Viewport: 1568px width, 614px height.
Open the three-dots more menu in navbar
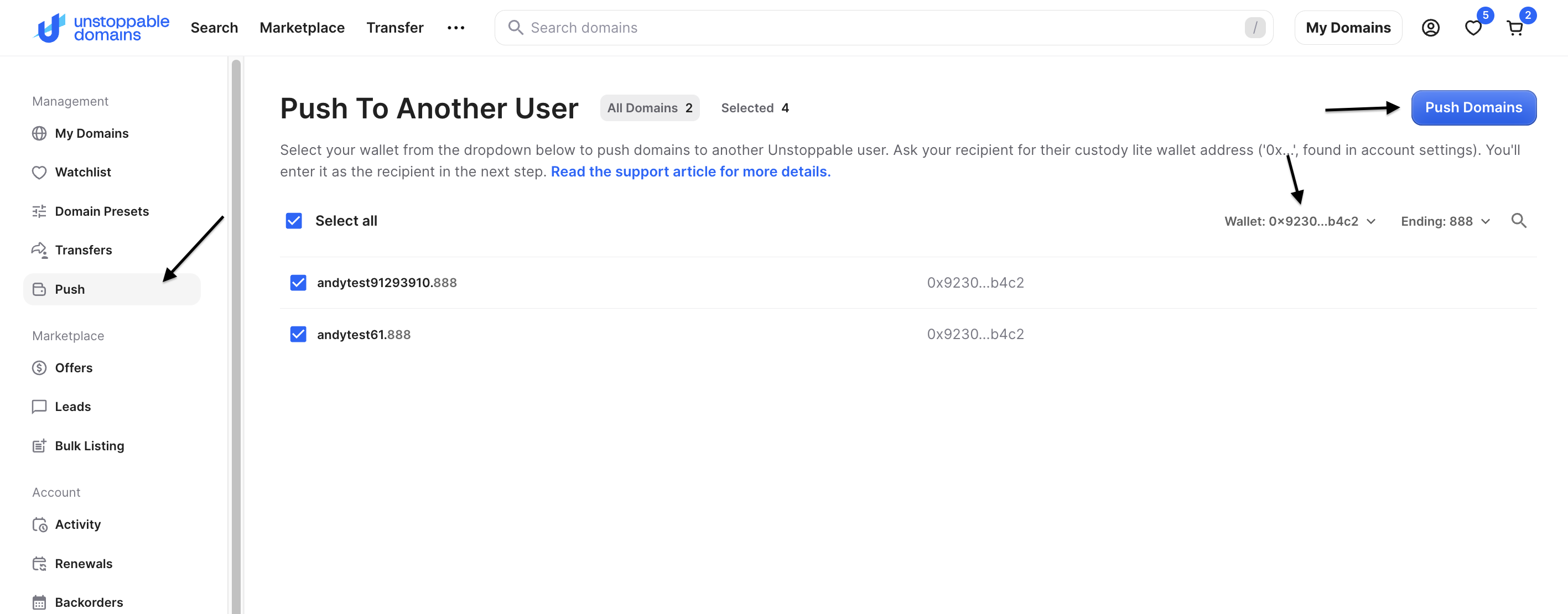coord(455,28)
